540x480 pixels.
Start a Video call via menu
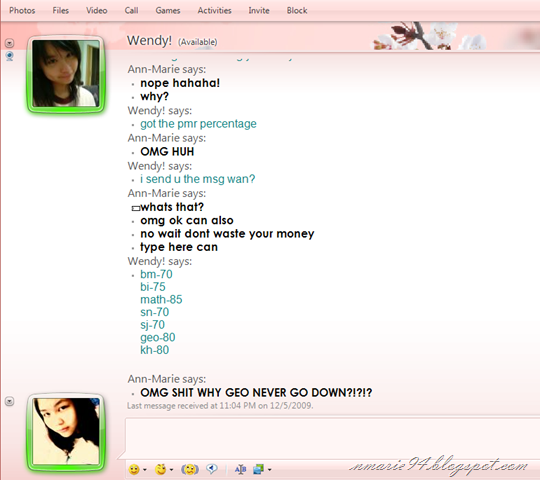(96, 10)
